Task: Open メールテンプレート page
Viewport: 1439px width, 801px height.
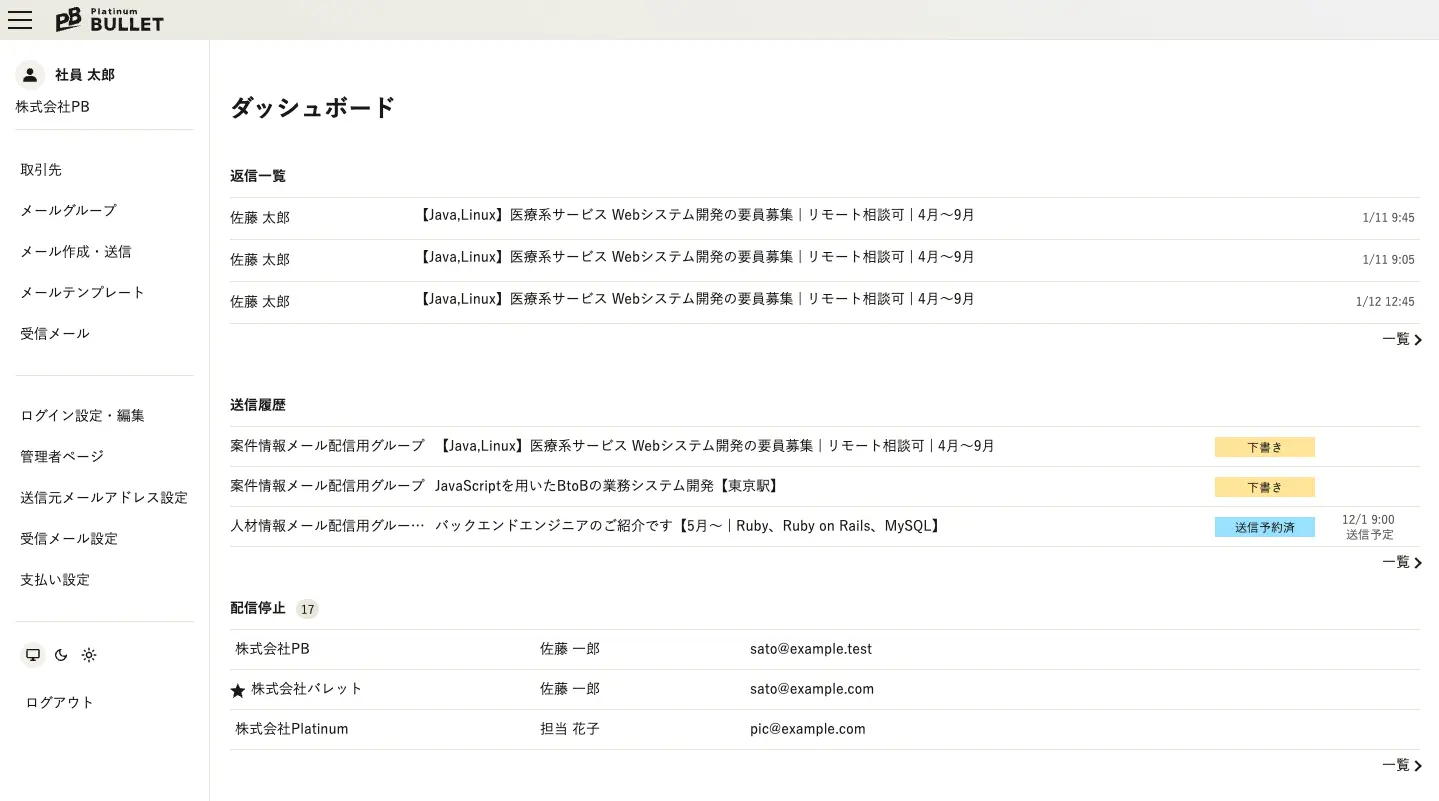Action: click(x=83, y=292)
